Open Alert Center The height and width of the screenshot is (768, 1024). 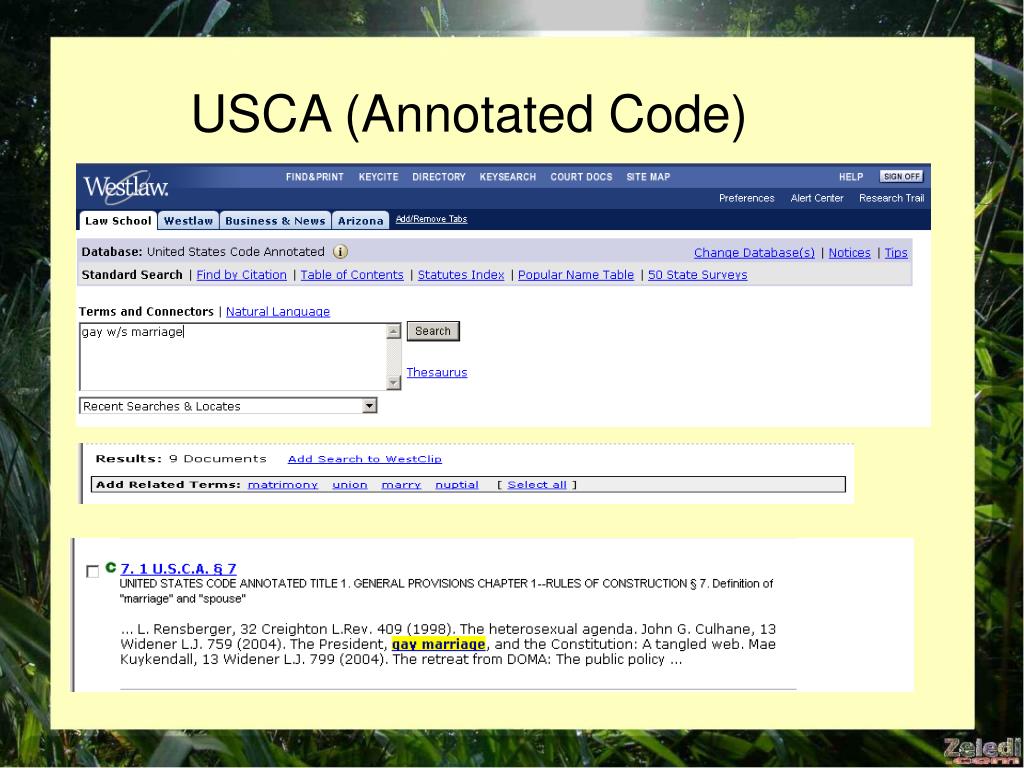point(817,198)
